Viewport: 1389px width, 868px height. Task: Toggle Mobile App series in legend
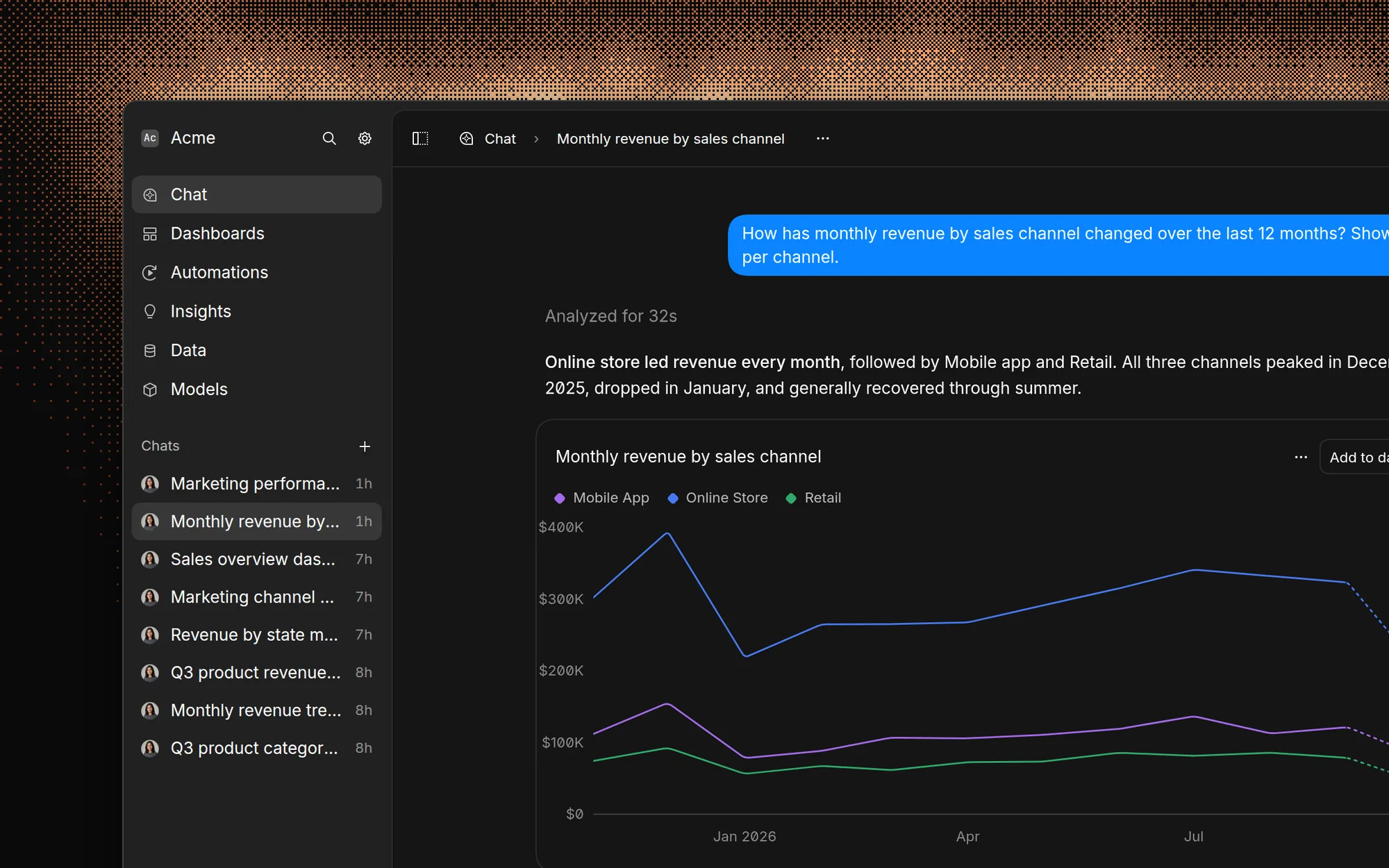pyautogui.click(x=601, y=498)
